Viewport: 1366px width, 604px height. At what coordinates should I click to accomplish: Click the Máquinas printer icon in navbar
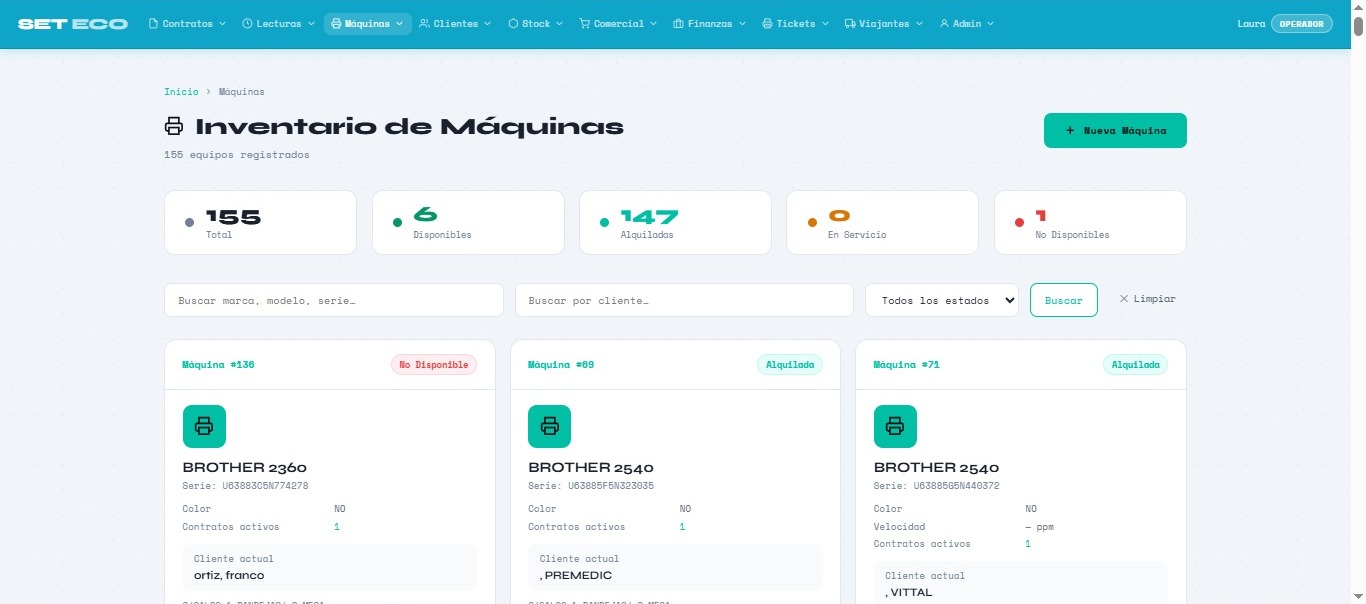click(x=336, y=23)
